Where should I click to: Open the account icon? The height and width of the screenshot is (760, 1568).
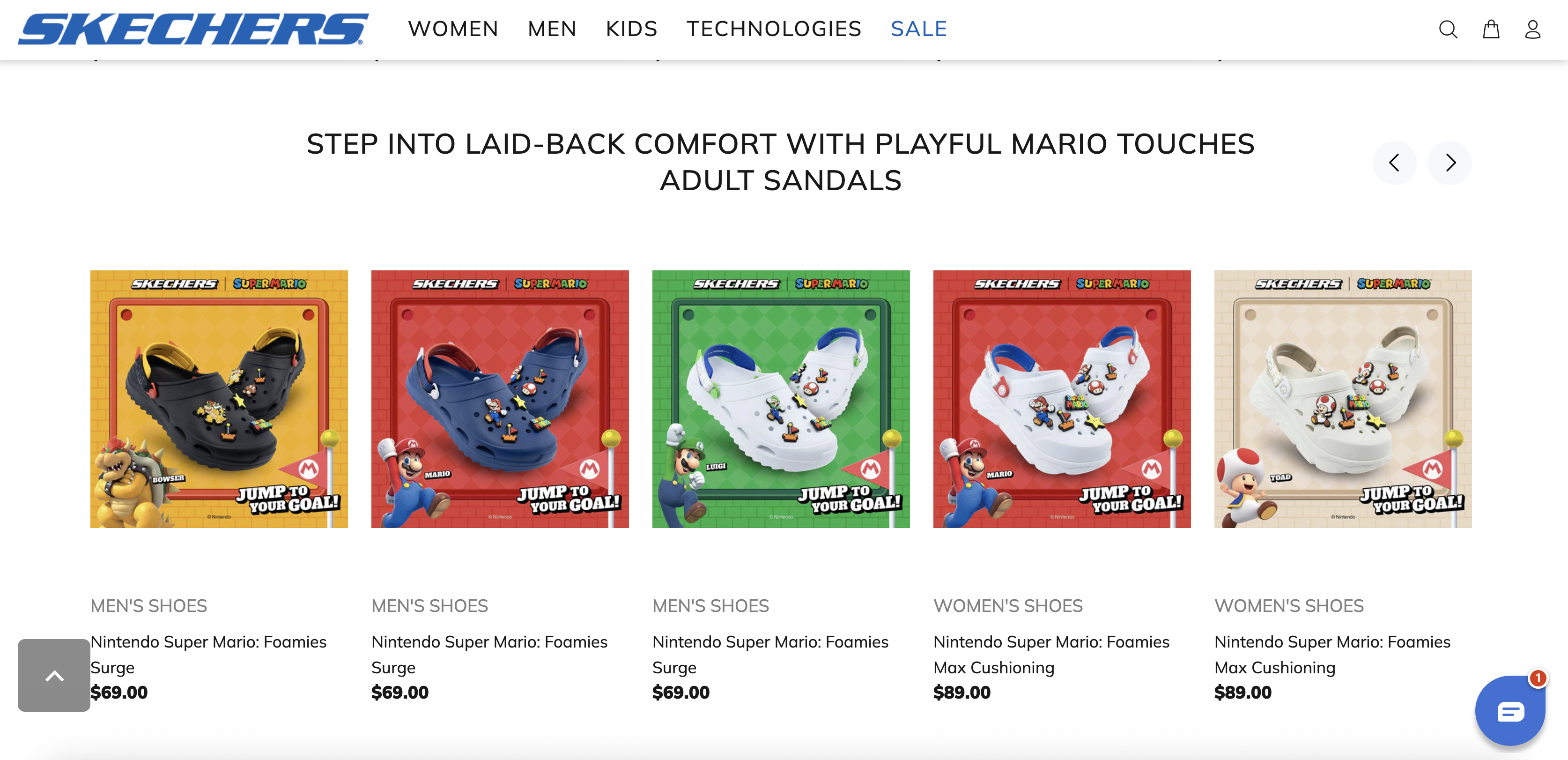click(x=1533, y=29)
